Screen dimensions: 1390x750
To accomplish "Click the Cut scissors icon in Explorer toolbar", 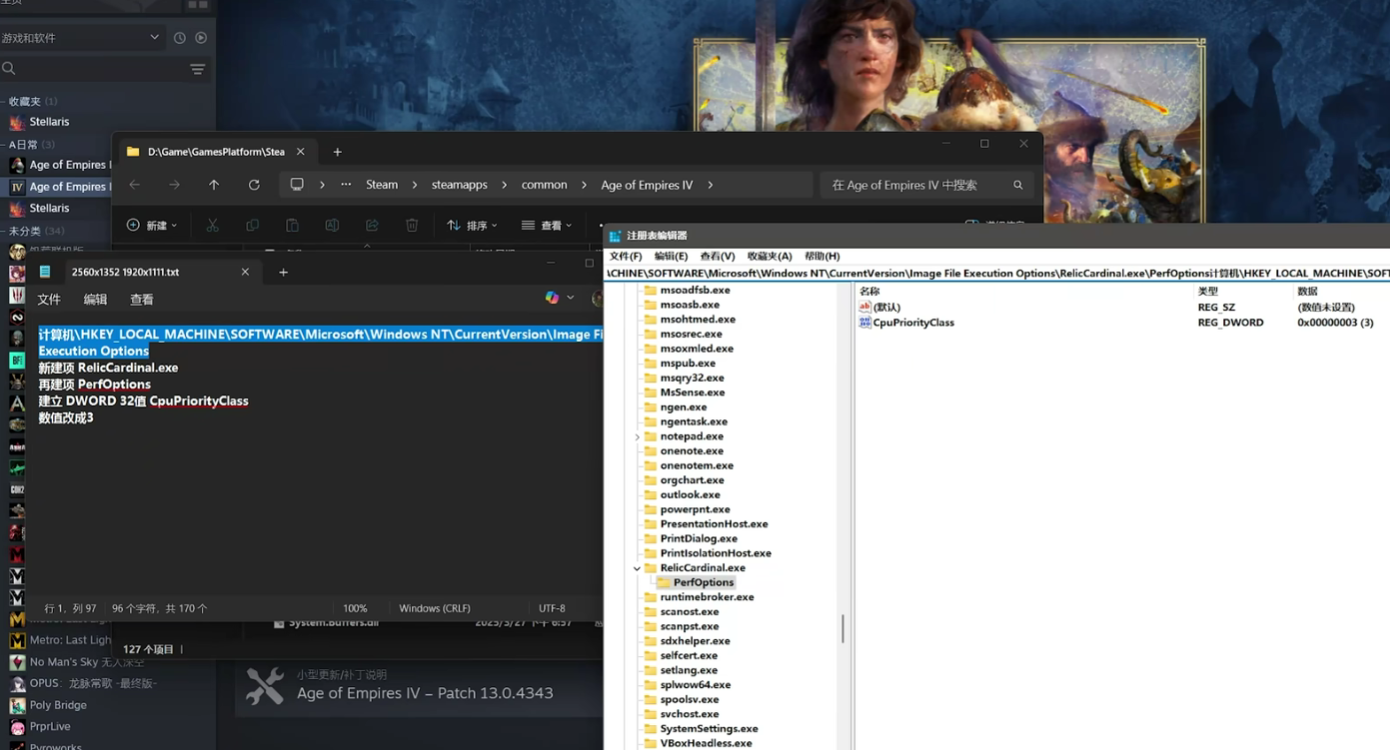I will (212, 226).
